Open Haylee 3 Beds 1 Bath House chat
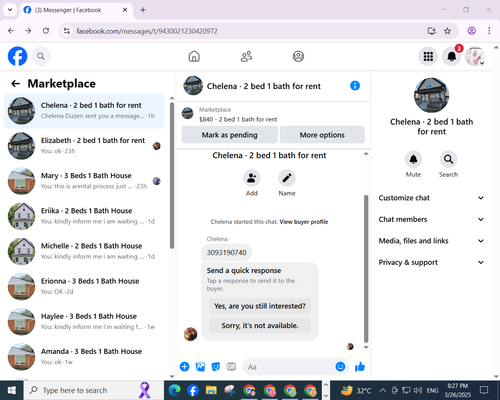This screenshot has height=400, width=500. [84, 322]
